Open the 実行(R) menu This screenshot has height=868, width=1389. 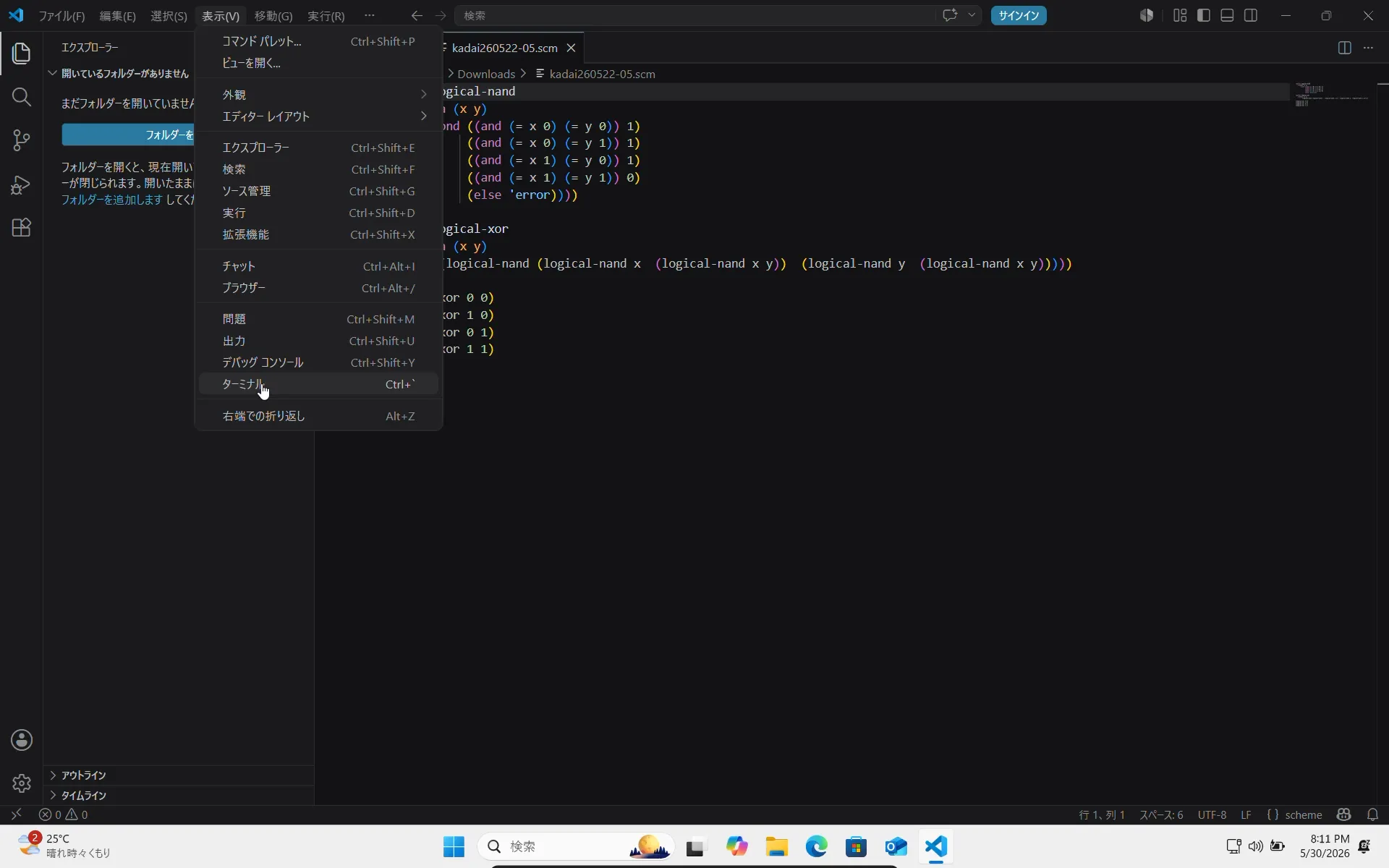[326, 15]
